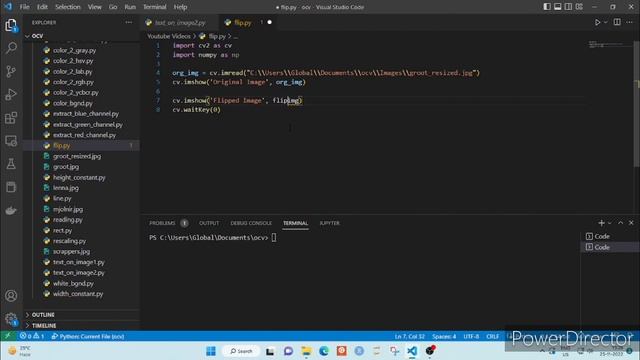Click Youtube Videos in the breadcrumb

pyautogui.click(x=169, y=36)
